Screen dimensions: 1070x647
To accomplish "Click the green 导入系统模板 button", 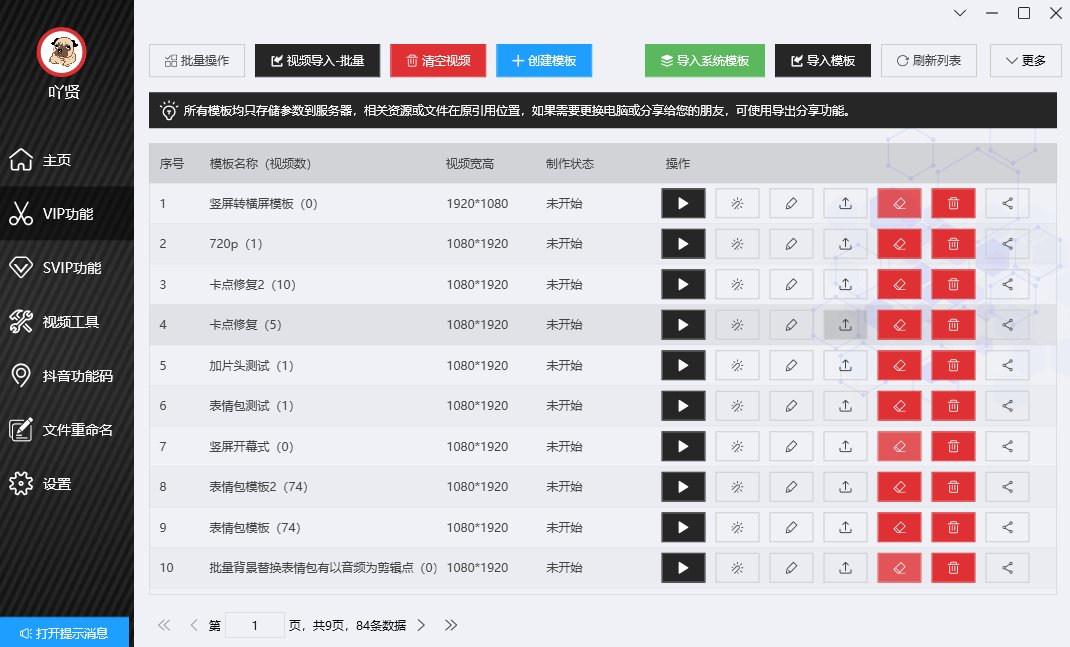I will tap(705, 61).
